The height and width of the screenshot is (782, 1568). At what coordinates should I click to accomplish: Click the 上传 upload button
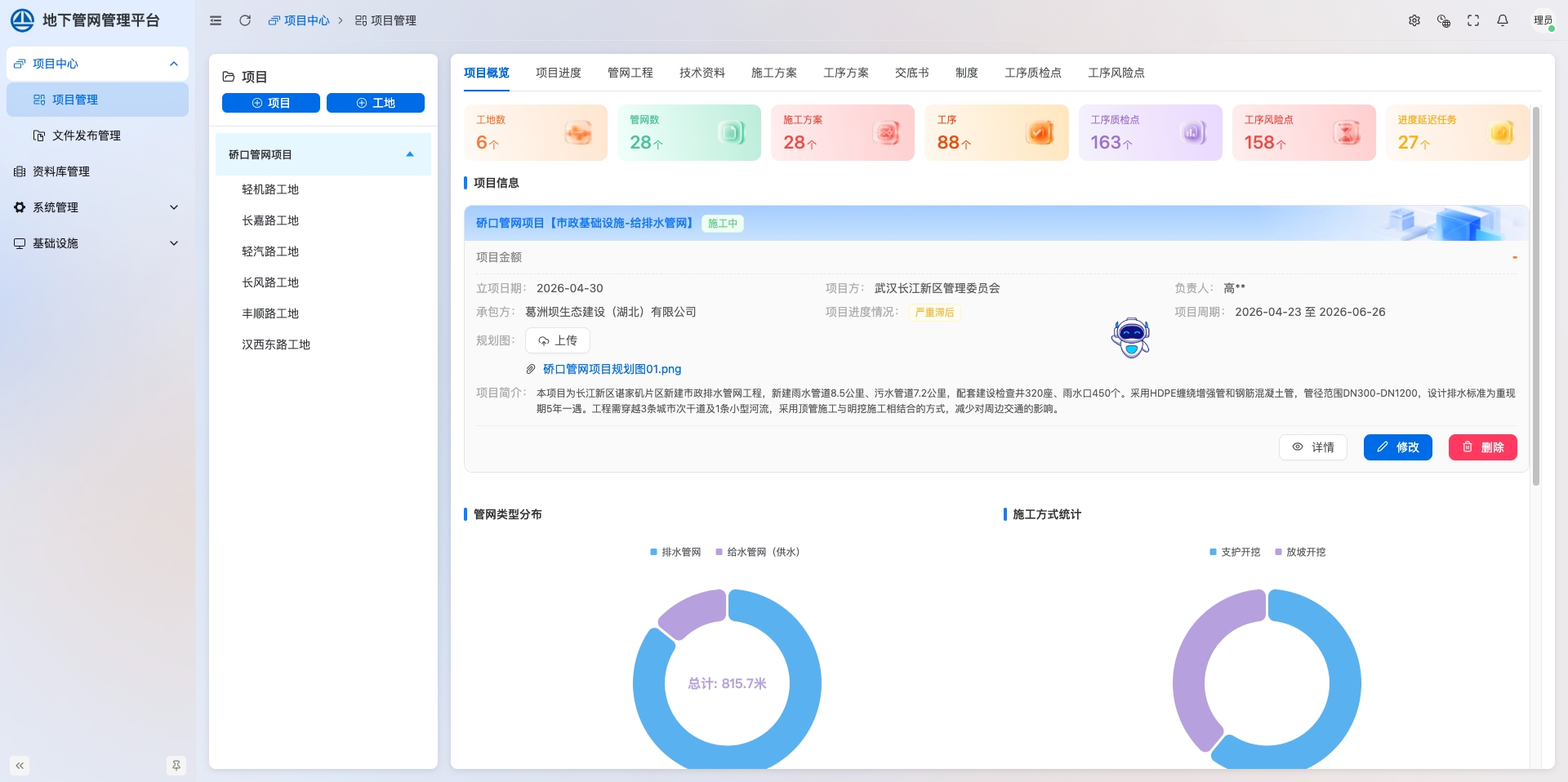pyautogui.click(x=558, y=340)
